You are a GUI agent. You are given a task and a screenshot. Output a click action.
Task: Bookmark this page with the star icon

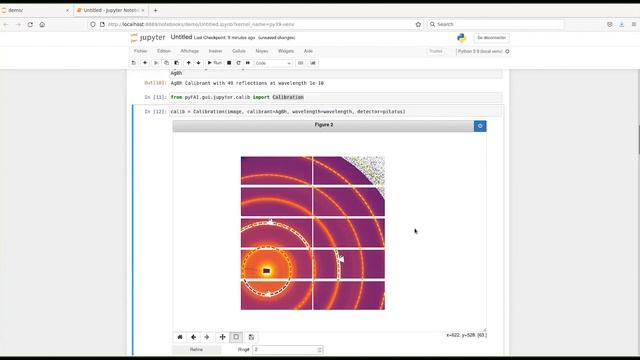point(418,24)
